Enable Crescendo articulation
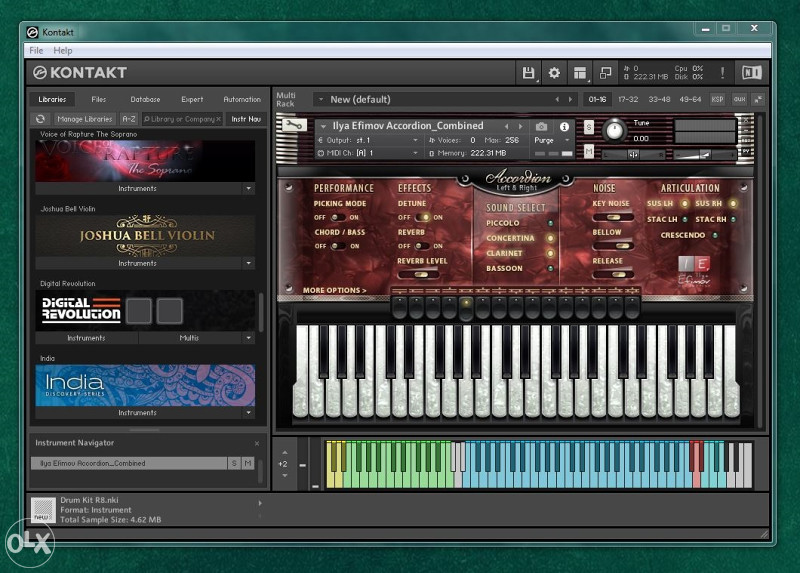Image resolution: width=800 pixels, height=573 pixels. pyautogui.click(x=715, y=235)
